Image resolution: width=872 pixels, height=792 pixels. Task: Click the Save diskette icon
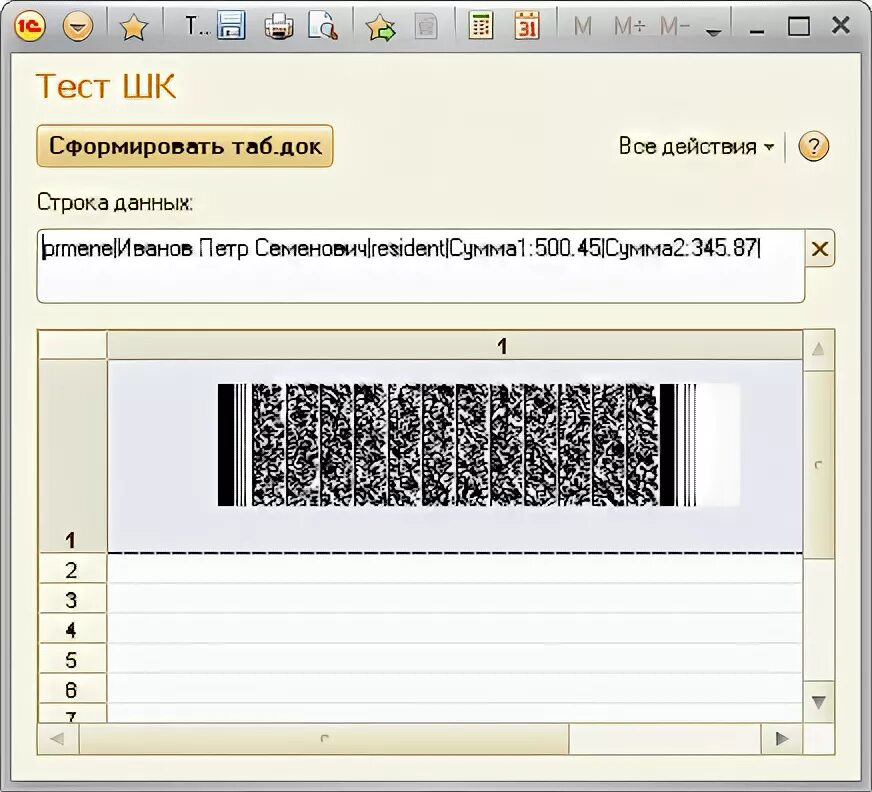231,26
